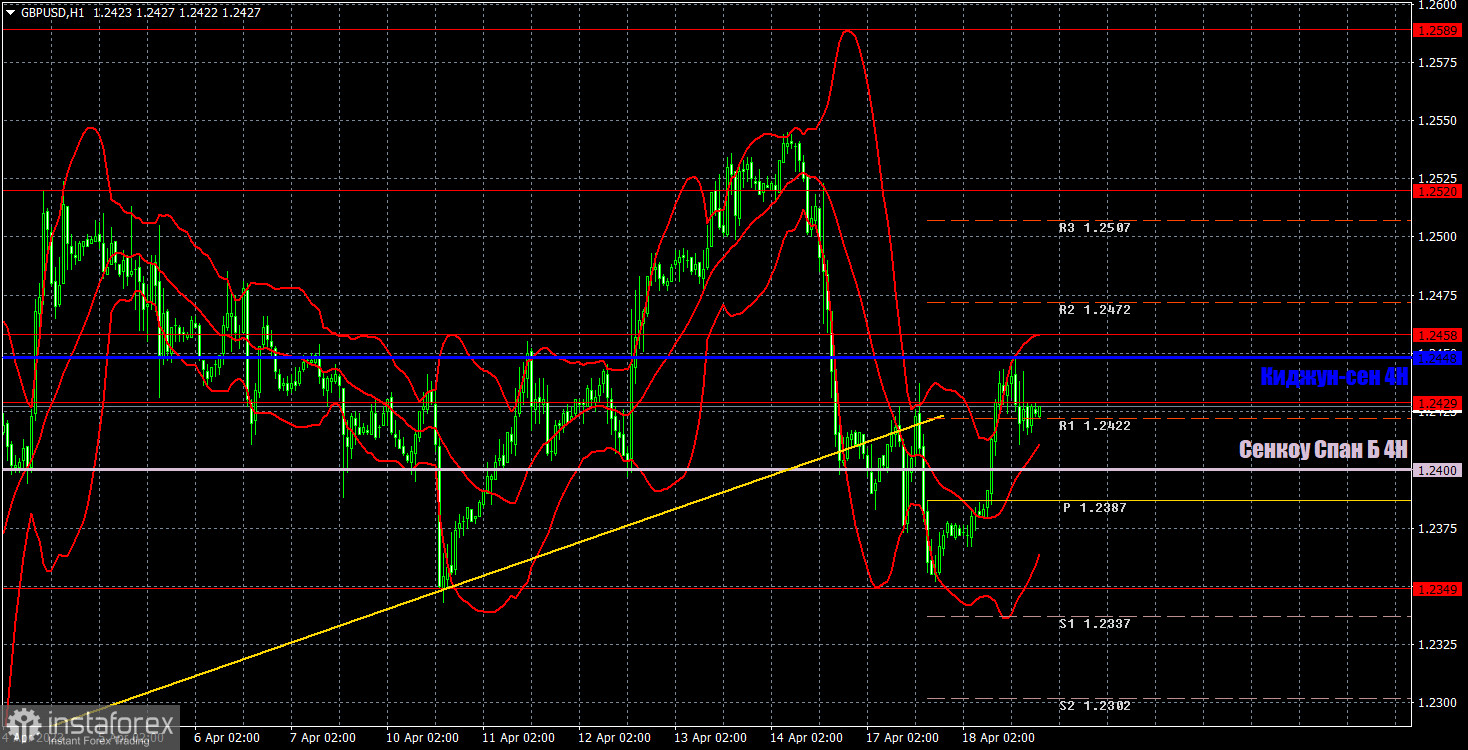This screenshot has width=1468, height=750.
Task: Click the Сенкоу Спан Б 4H label
Action: tap(1323, 450)
